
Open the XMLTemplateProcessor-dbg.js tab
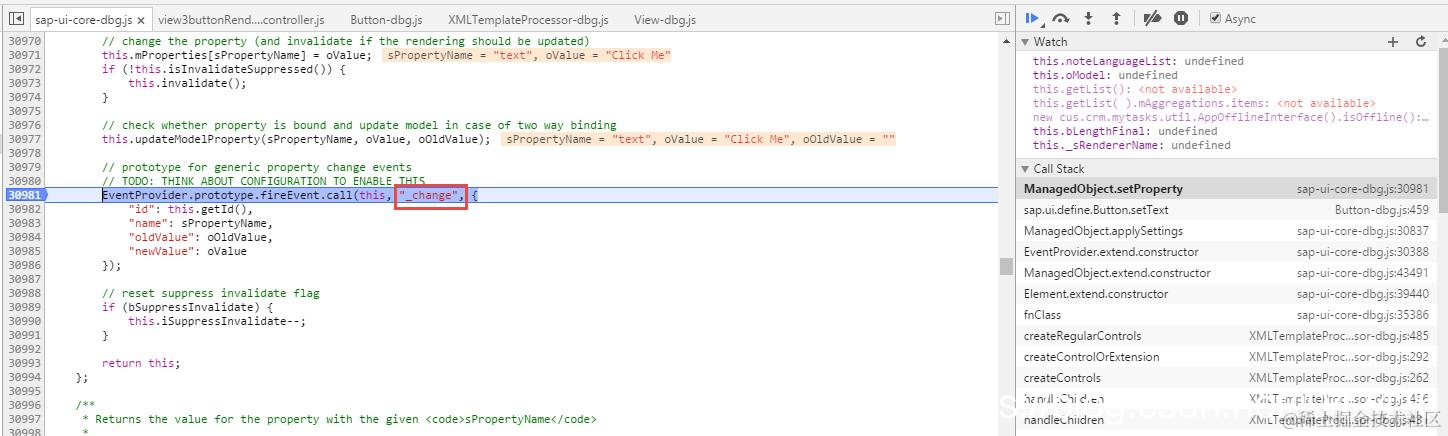528,20
